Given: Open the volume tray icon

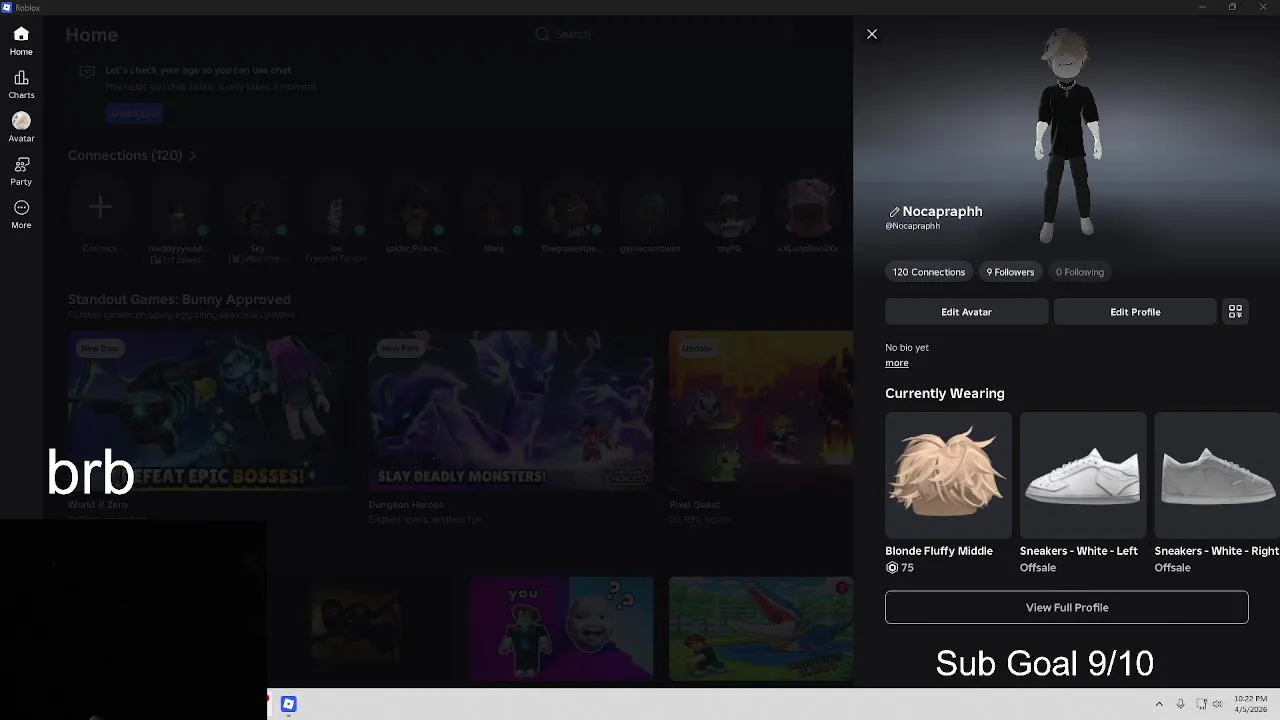Looking at the screenshot, I should click(x=1218, y=704).
